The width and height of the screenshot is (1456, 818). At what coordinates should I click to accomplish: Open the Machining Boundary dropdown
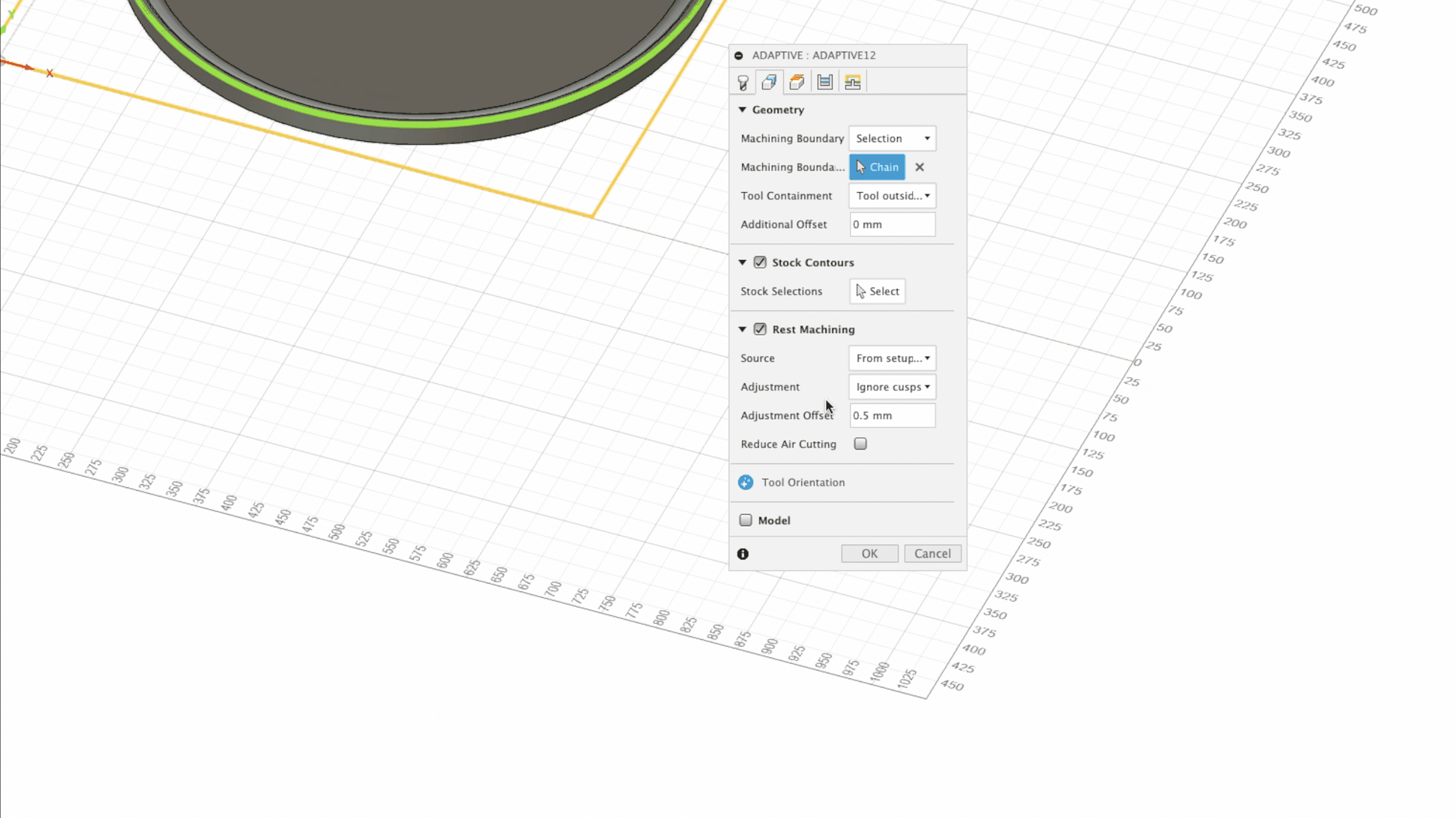pos(892,138)
